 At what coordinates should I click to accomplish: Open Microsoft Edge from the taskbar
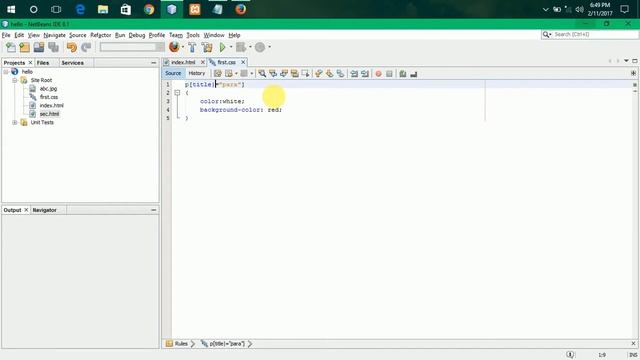pyautogui.click(x=80, y=9)
